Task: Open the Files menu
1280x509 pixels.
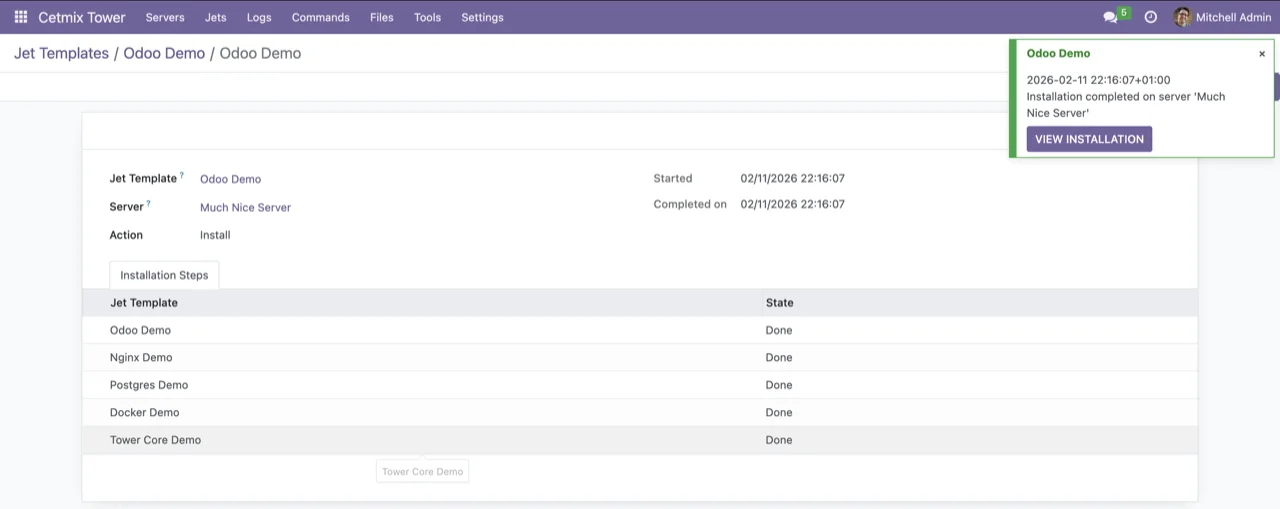Action: pos(381,17)
